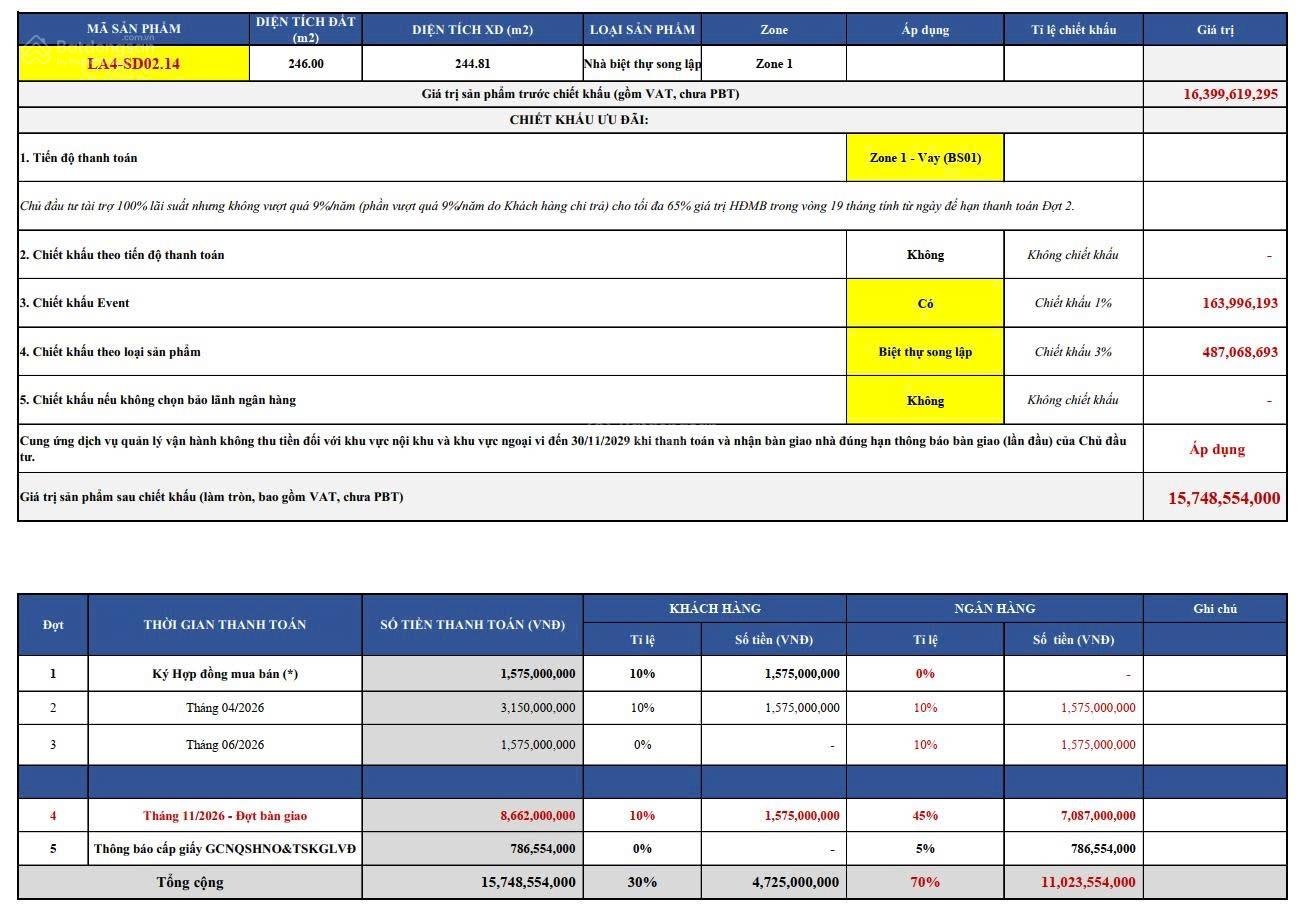Click the 'Ký Hợp đồng mua bán (*)' cell
Screen dimensions: 1301x923
225,674
